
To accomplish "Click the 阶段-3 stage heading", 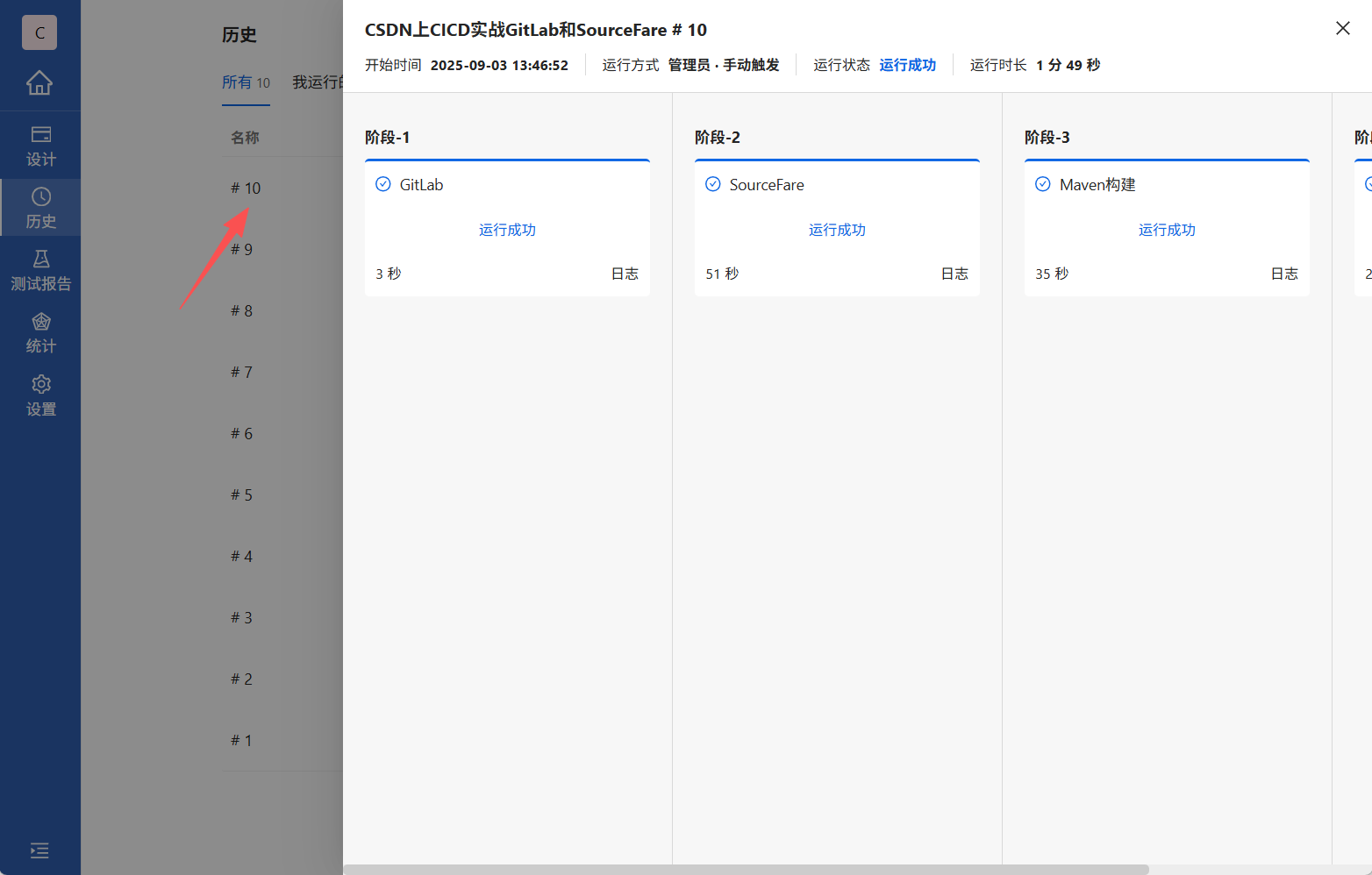I will pos(1047,138).
